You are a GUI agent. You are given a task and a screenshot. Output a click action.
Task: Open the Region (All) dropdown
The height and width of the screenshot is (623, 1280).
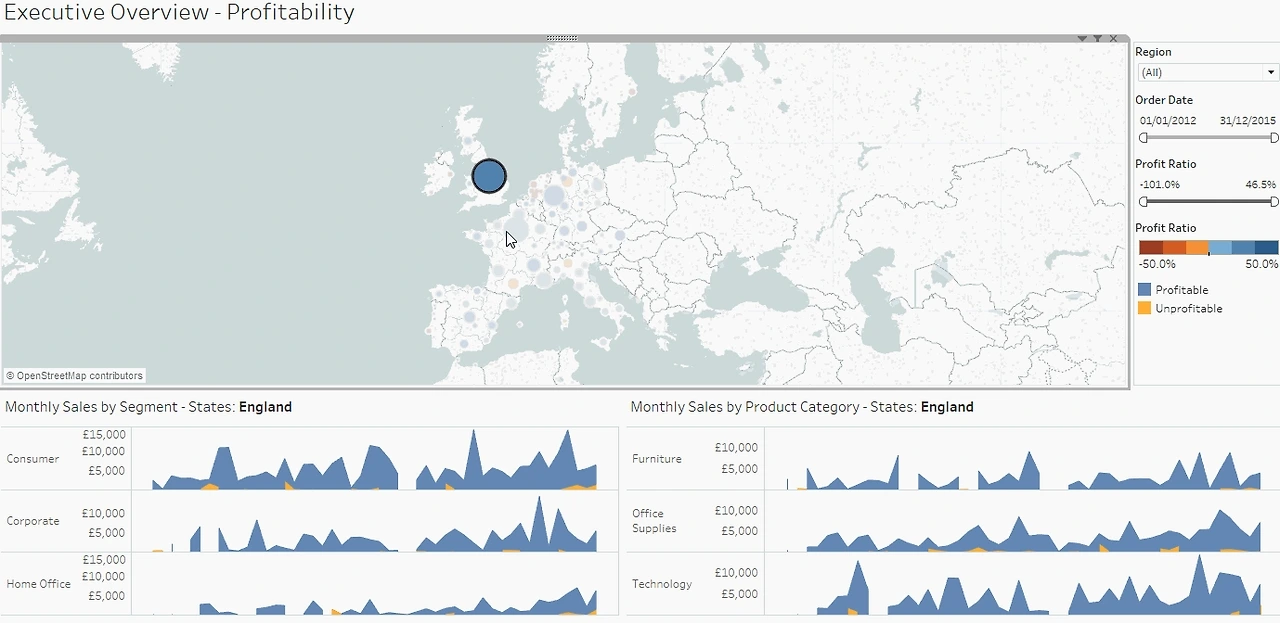point(1208,72)
